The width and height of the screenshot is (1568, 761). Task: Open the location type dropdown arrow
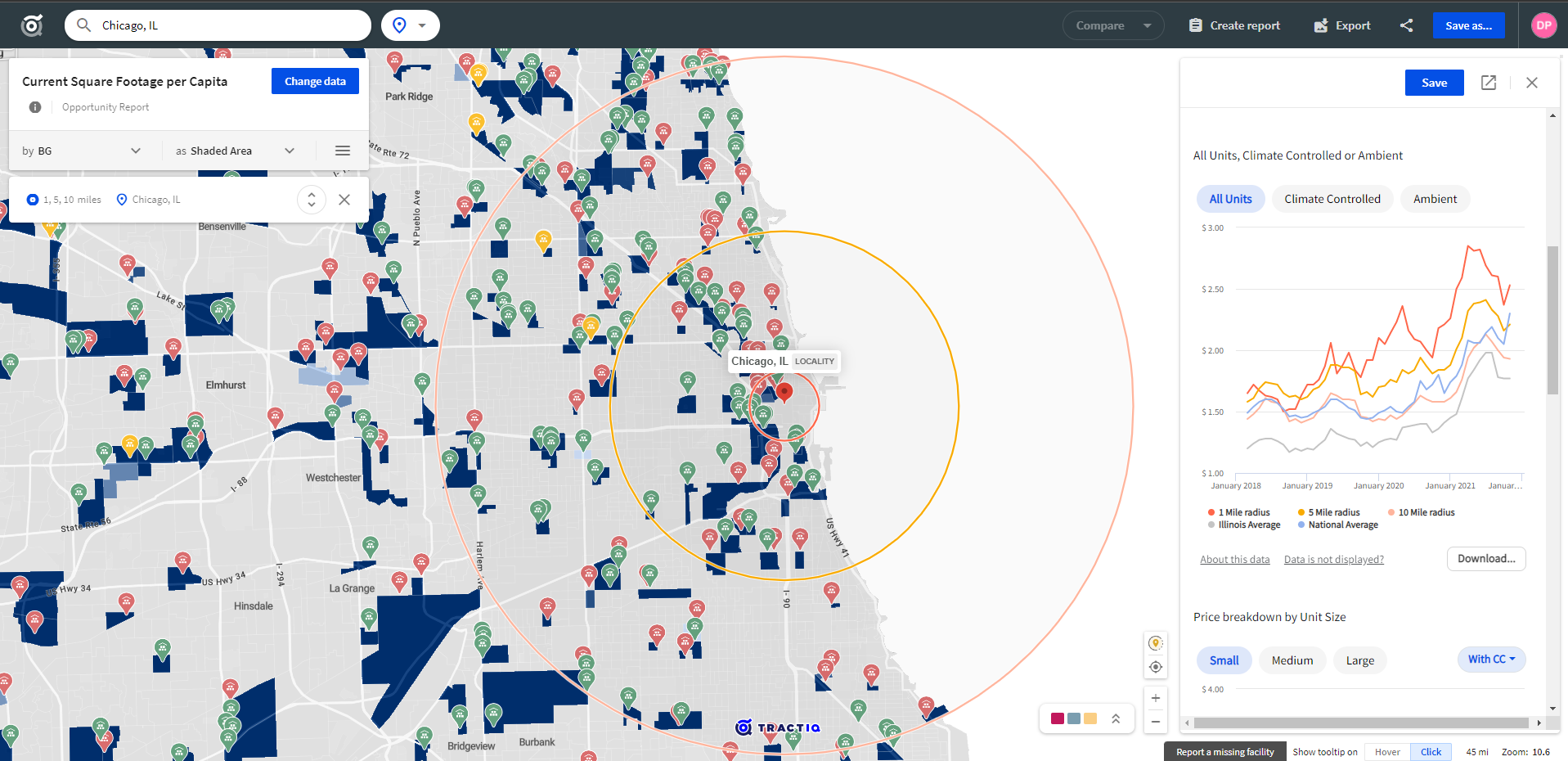pyautogui.click(x=422, y=25)
